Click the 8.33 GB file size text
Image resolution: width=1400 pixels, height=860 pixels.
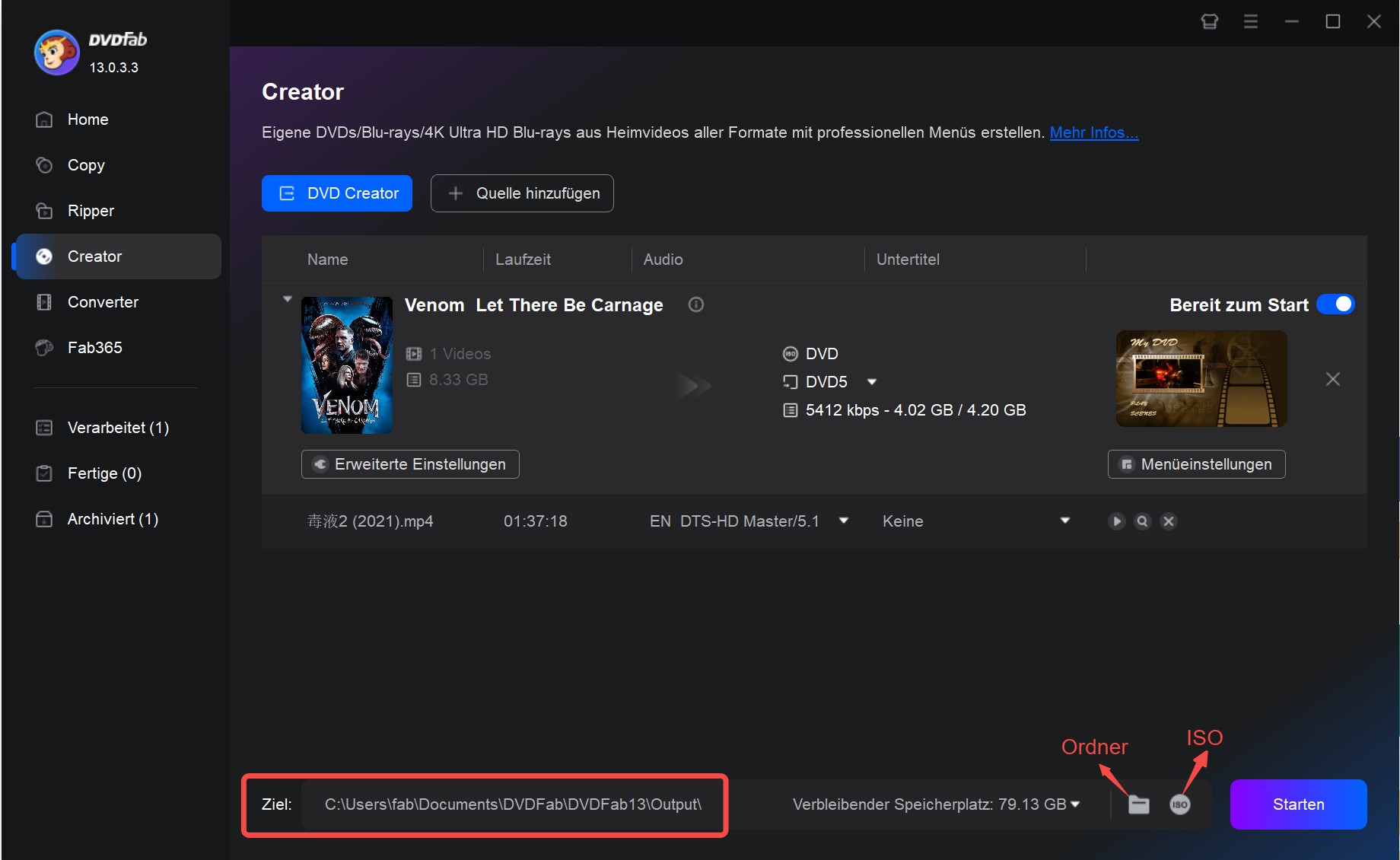click(x=458, y=380)
